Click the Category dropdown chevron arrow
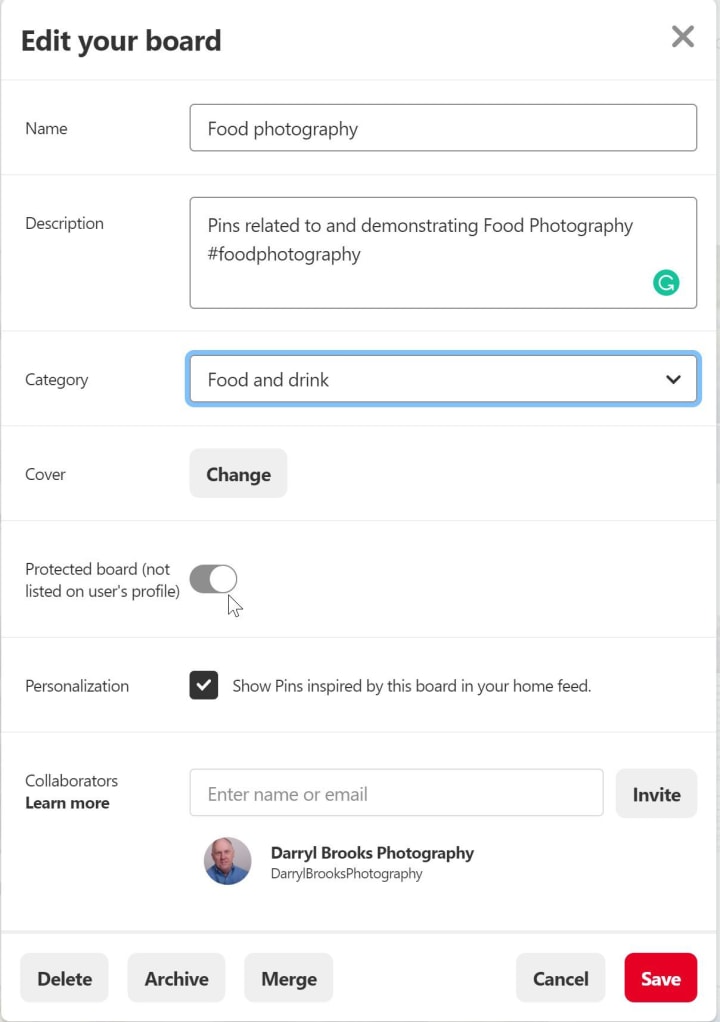The height and width of the screenshot is (1022, 720). (x=673, y=379)
